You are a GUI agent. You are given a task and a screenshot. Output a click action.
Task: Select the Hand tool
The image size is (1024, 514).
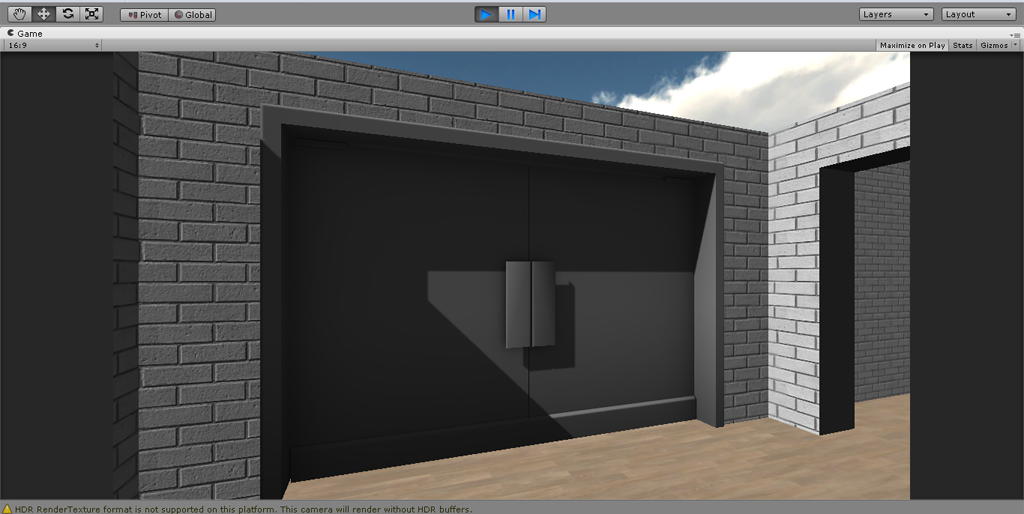pyautogui.click(x=19, y=14)
